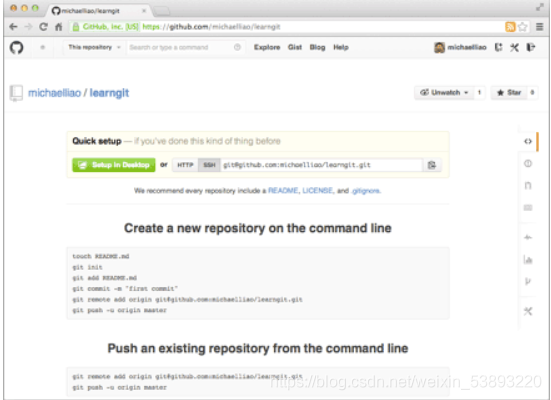
Task: Select the michaelliao/learngit browser tab
Action: click(x=98, y=11)
